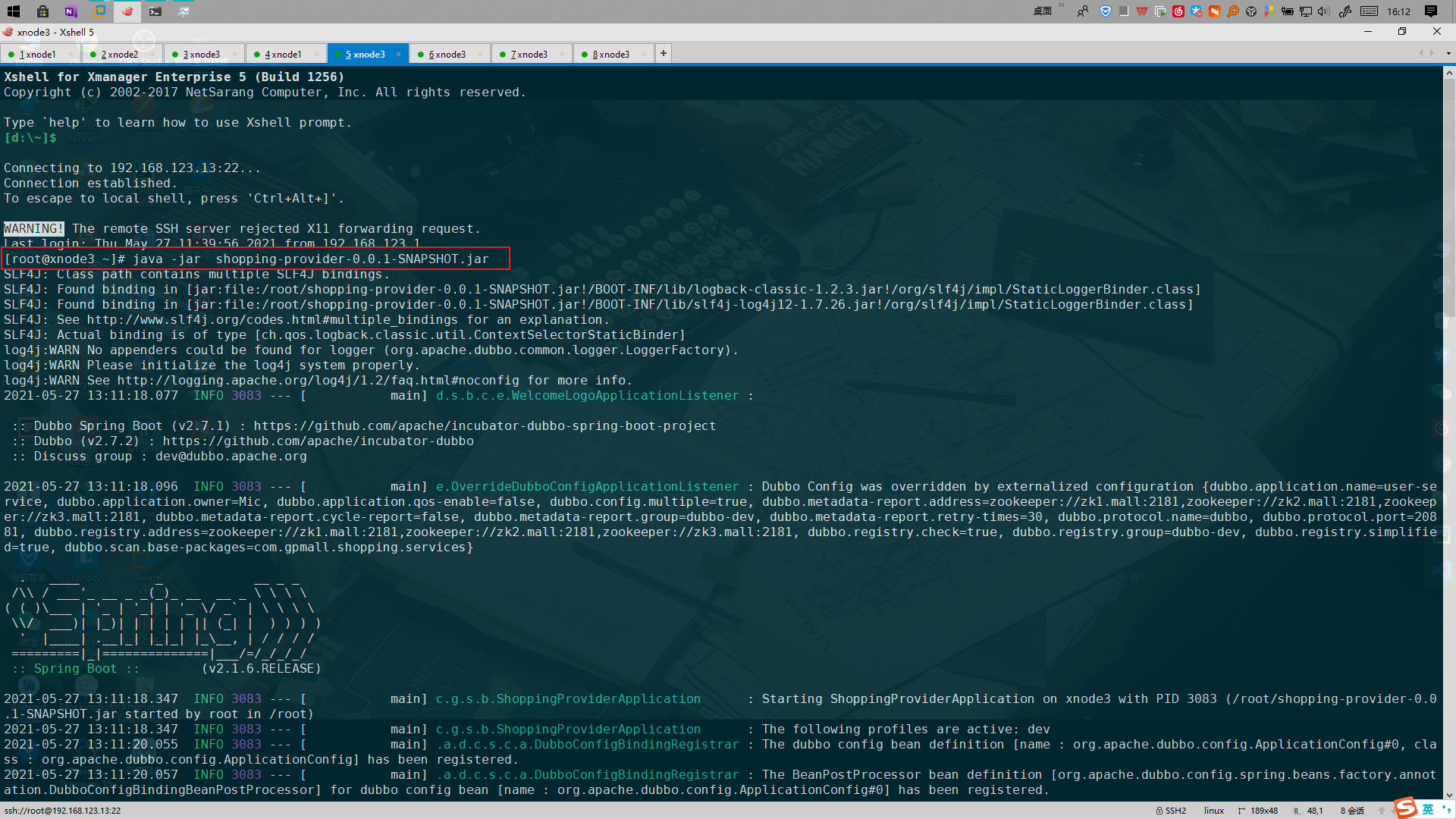
Task: Open the Windows Start menu
Action: coord(14,11)
